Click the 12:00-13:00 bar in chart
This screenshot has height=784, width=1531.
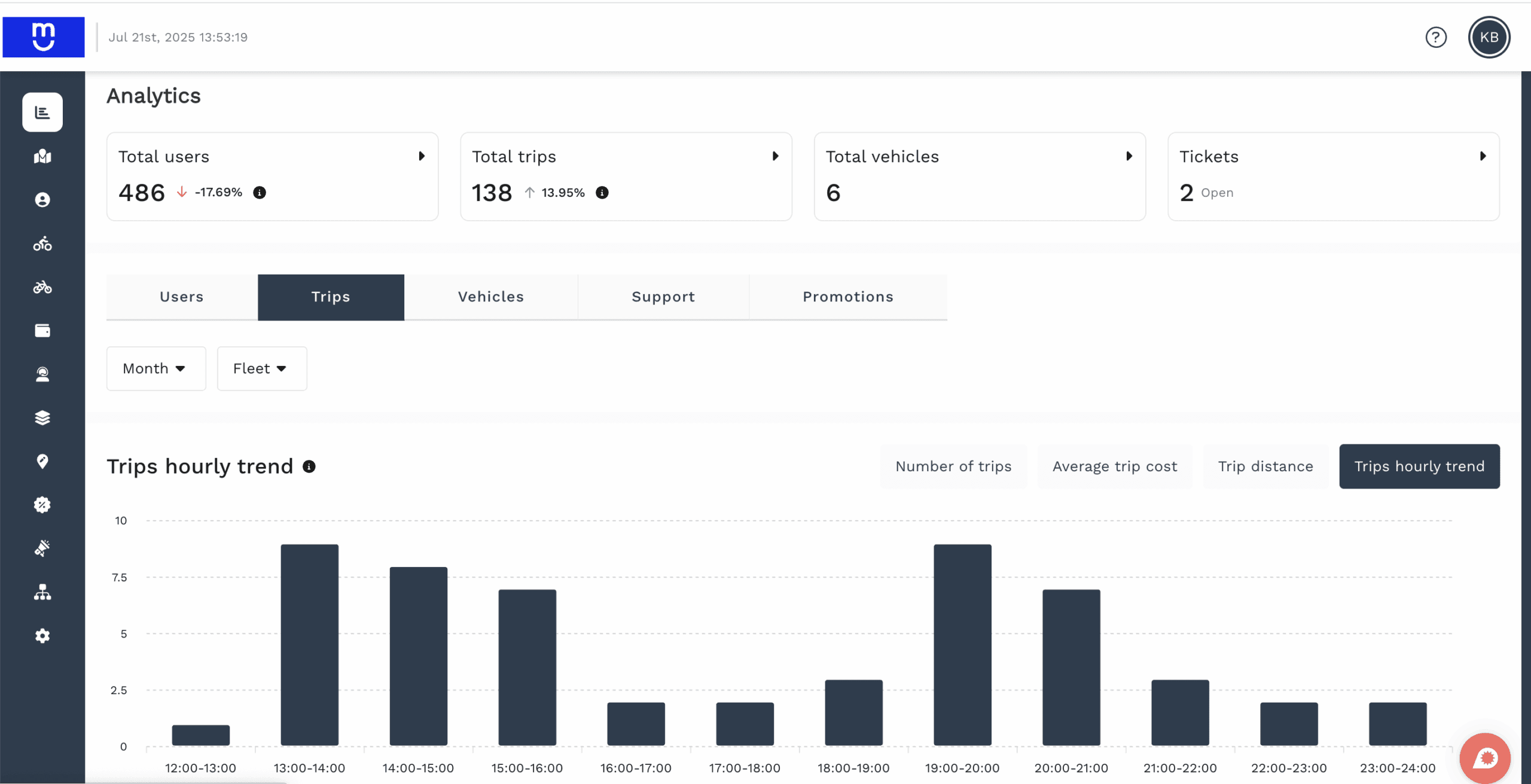[201, 736]
